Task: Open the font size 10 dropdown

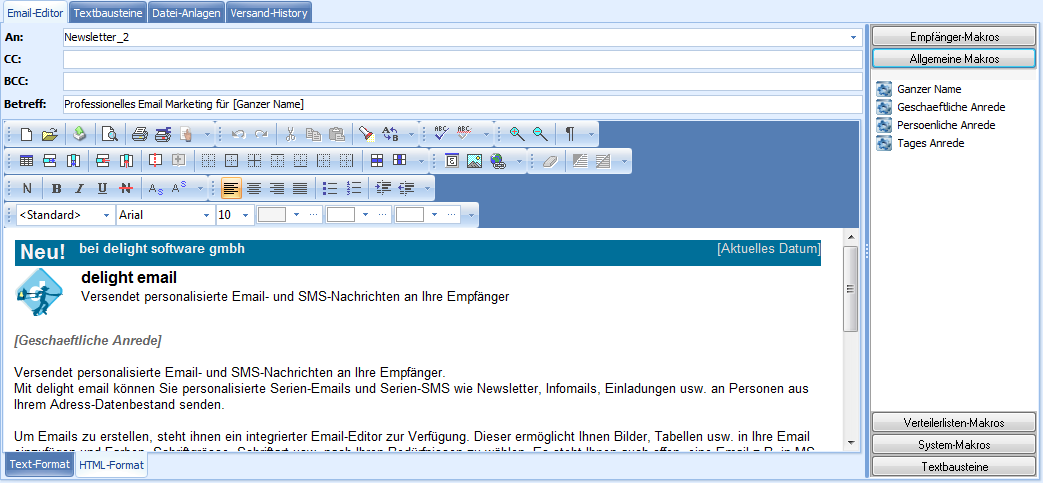Action: (245, 215)
